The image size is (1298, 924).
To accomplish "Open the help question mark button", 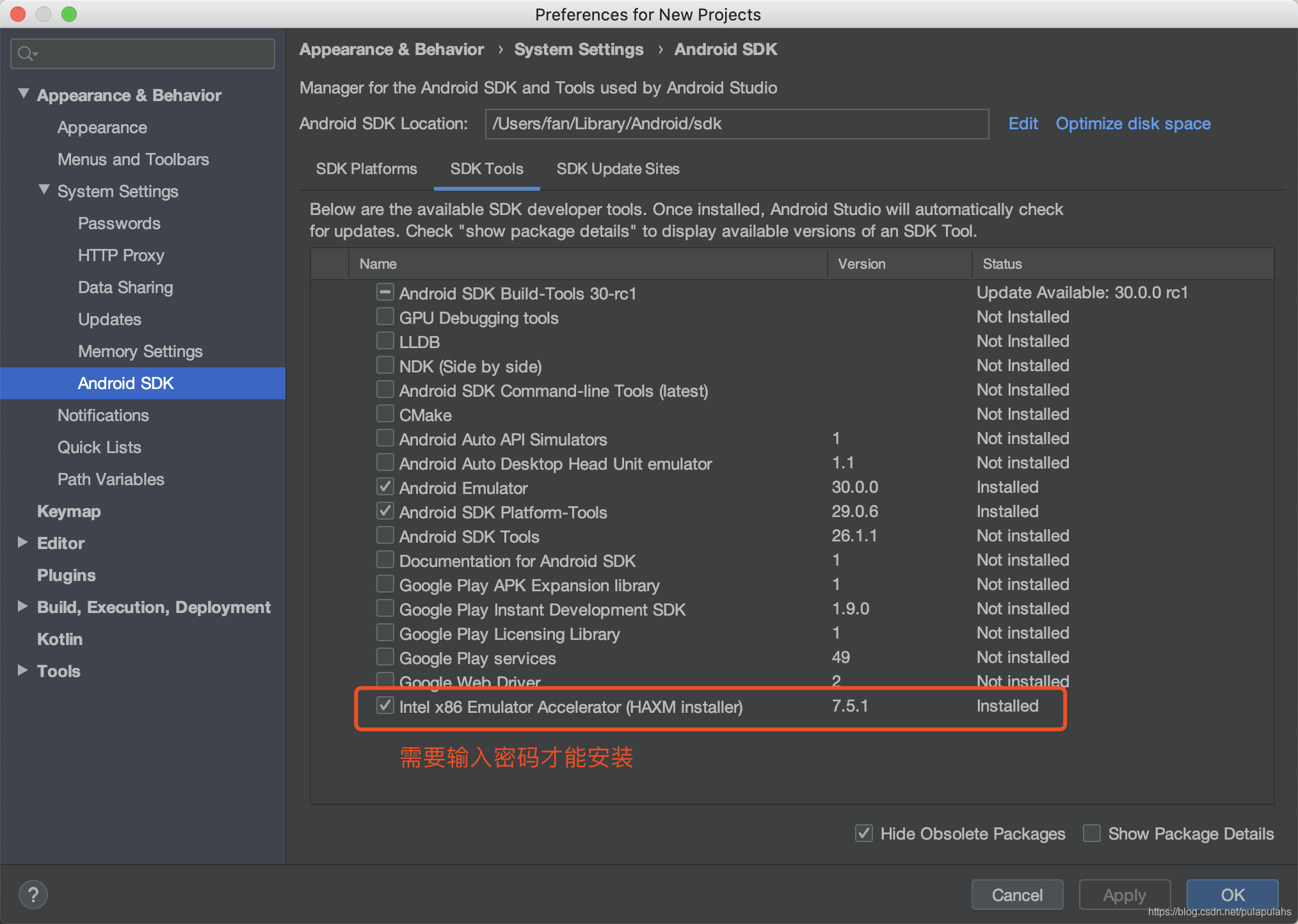I will [33, 895].
